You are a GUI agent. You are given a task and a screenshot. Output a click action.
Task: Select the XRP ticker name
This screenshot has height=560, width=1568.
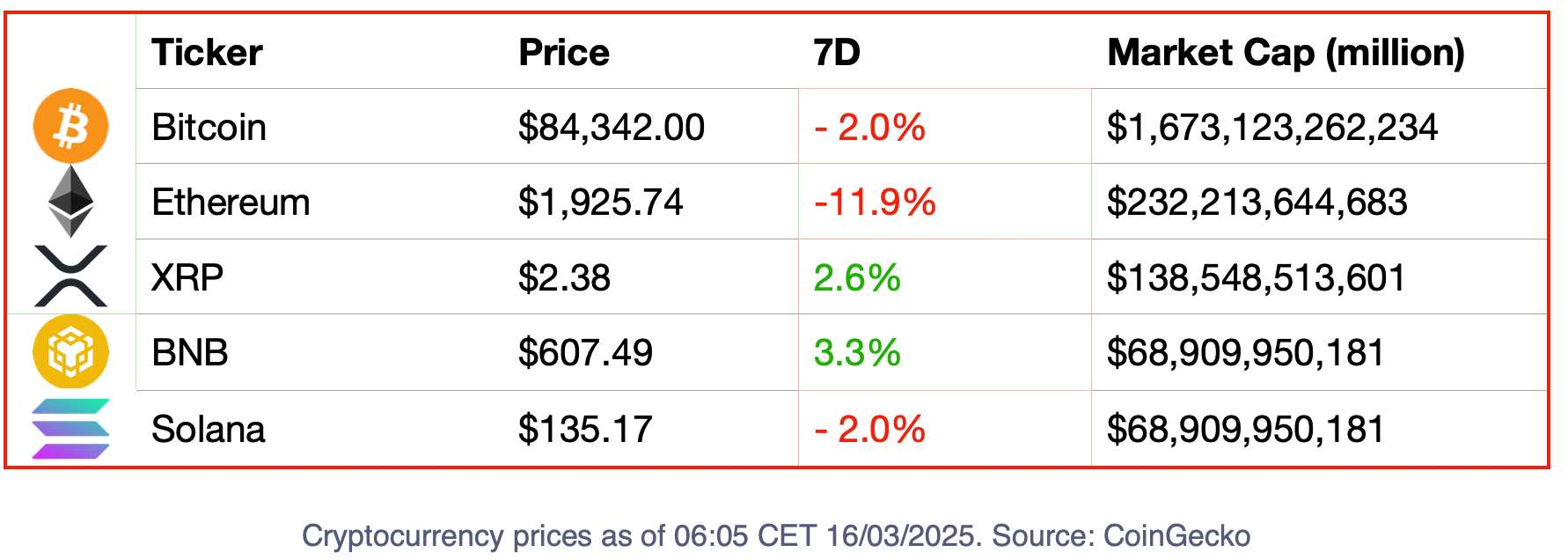[x=187, y=277]
